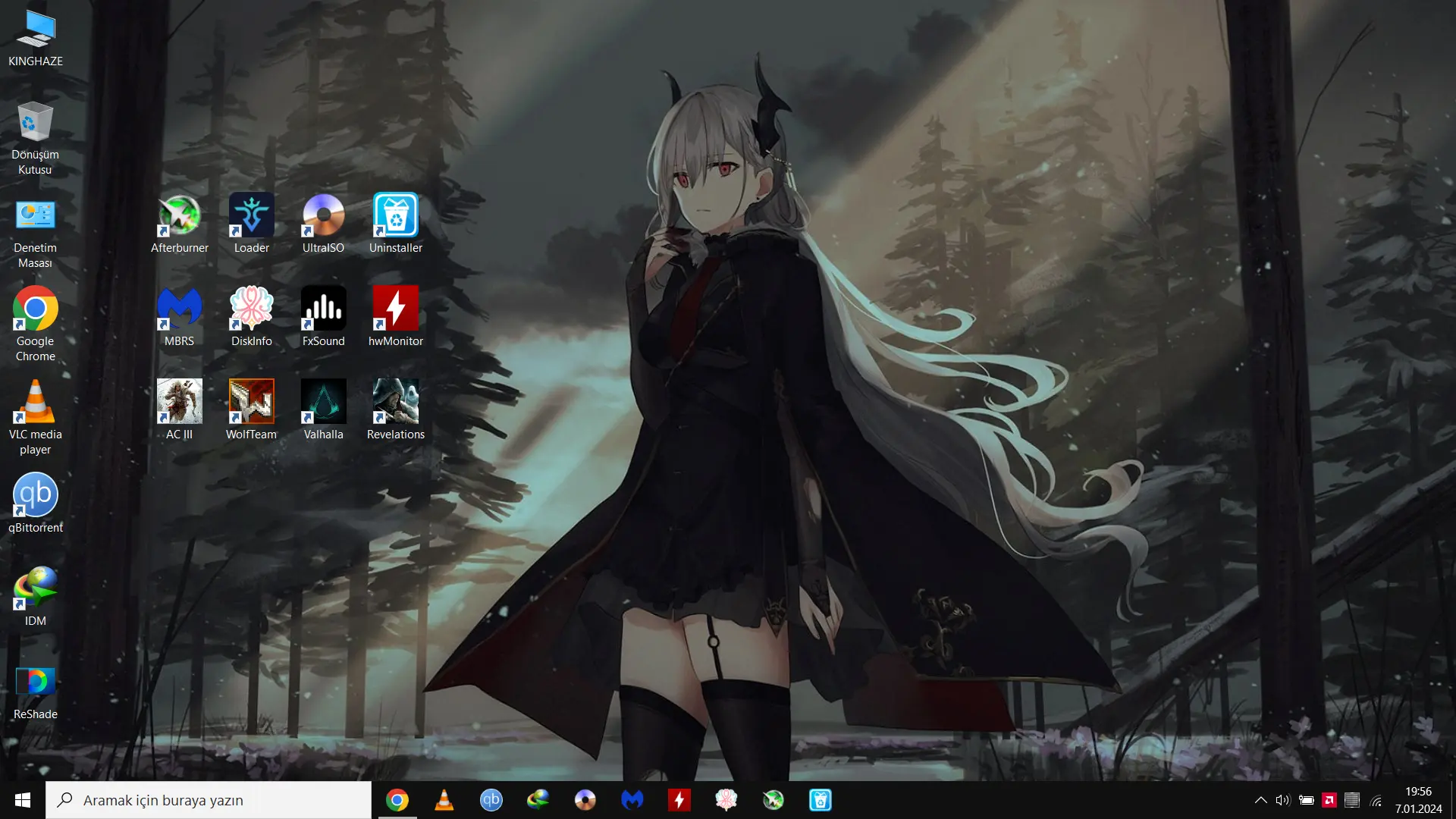
Task: Select the qBittorrent desktop shortcut
Action: coord(35,503)
